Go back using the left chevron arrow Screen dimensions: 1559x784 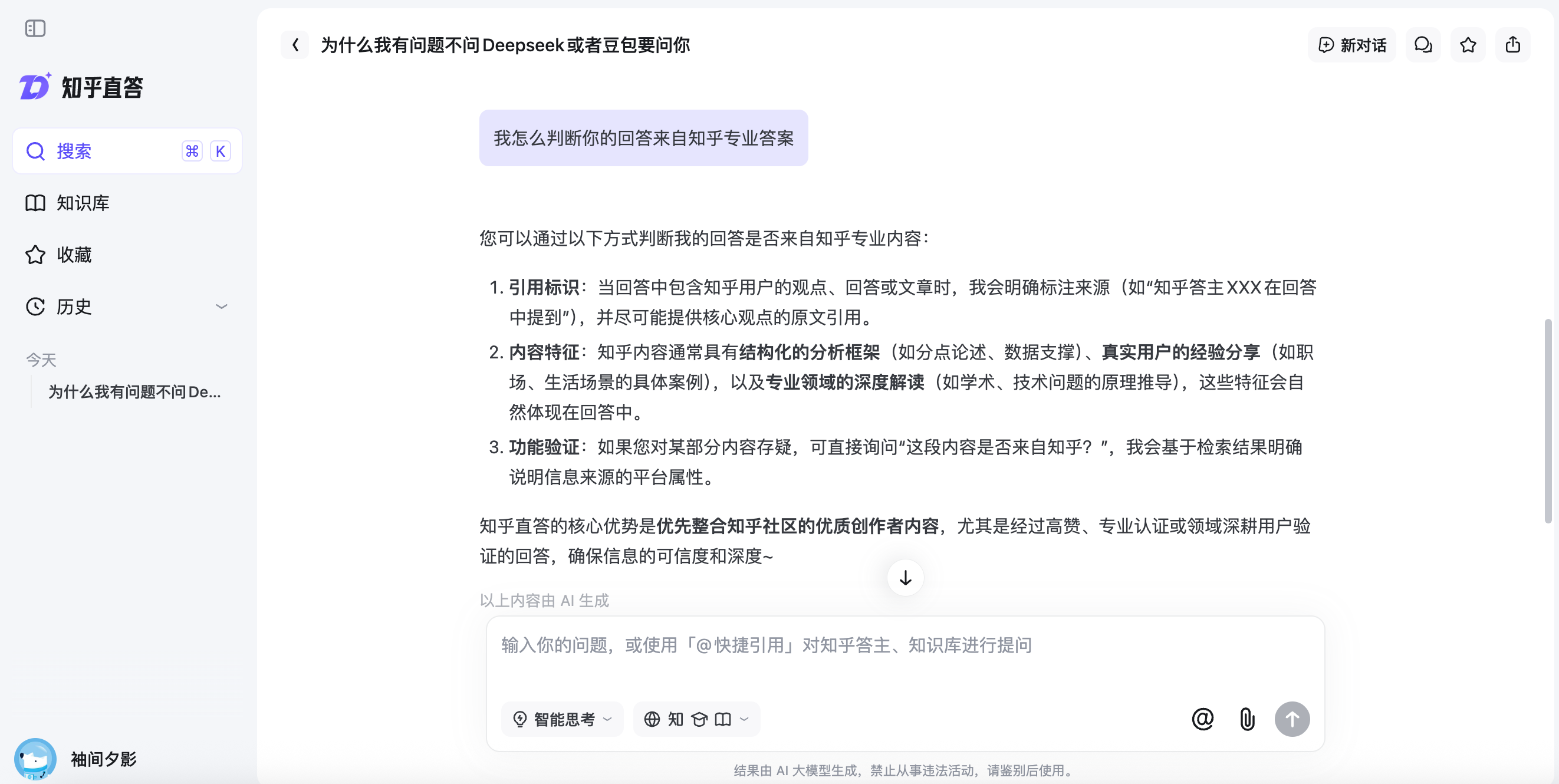click(296, 45)
